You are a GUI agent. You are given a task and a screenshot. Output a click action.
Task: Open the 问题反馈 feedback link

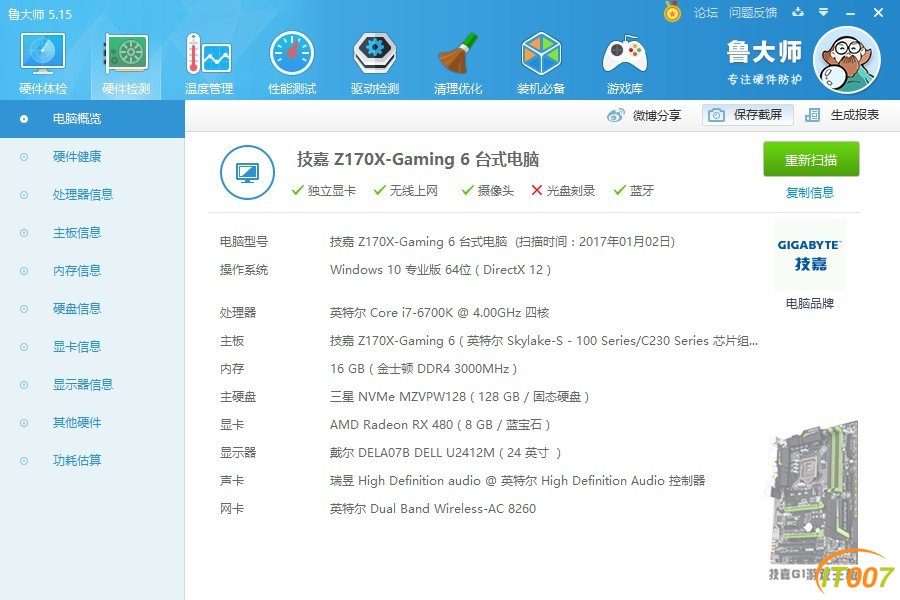[x=753, y=13]
